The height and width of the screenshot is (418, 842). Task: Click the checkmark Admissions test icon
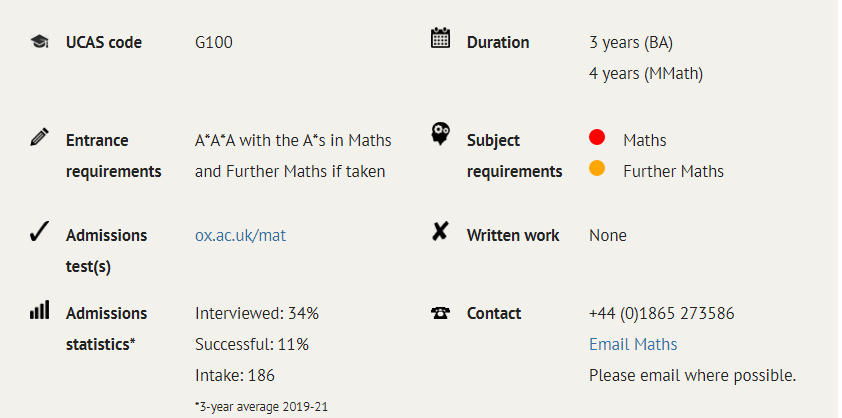pyautogui.click(x=39, y=233)
